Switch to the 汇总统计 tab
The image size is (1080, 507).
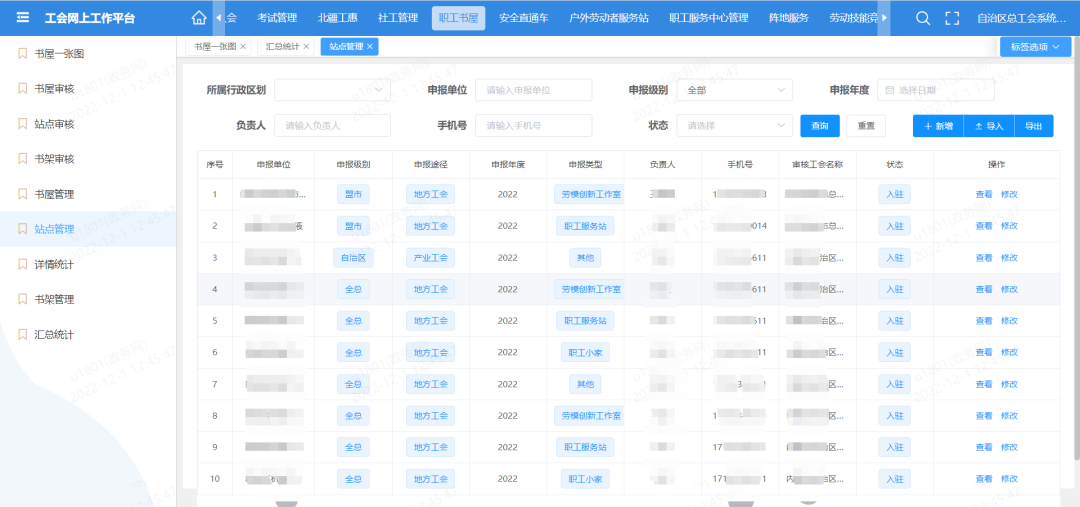click(284, 47)
